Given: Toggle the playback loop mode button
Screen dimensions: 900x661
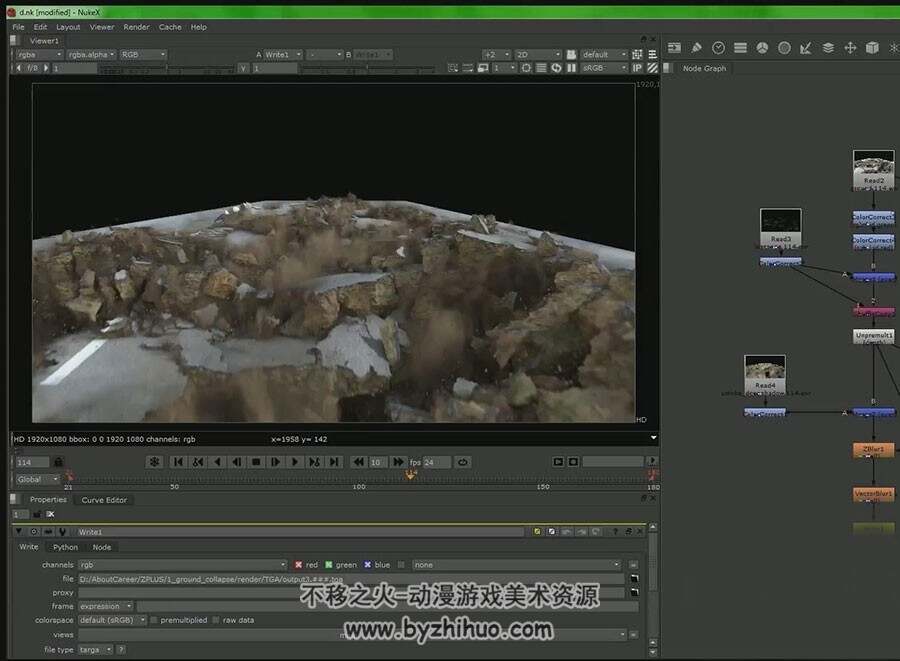Looking at the screenshot, I should point(463,462).
